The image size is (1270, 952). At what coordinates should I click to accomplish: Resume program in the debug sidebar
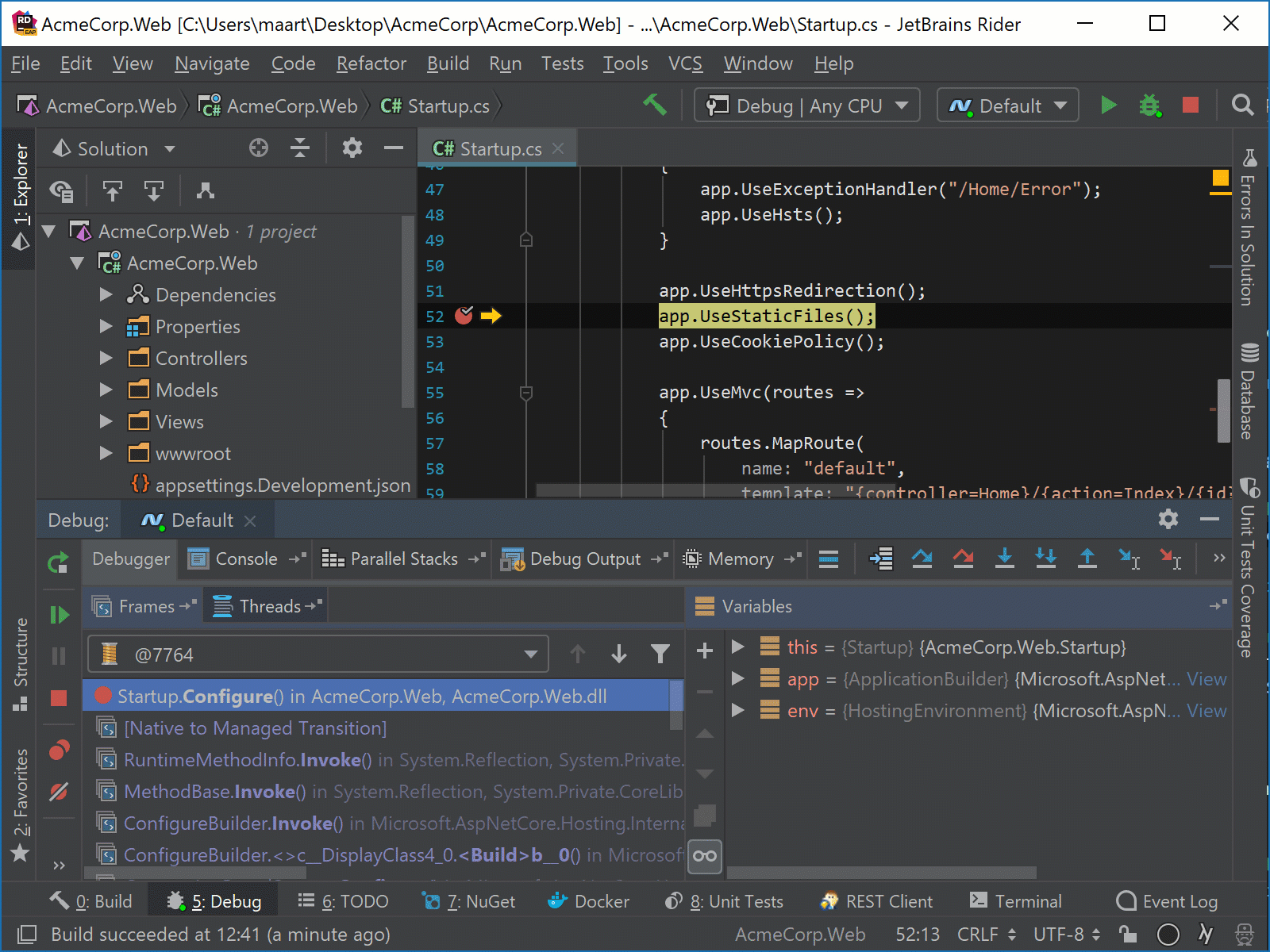point(59,615)
